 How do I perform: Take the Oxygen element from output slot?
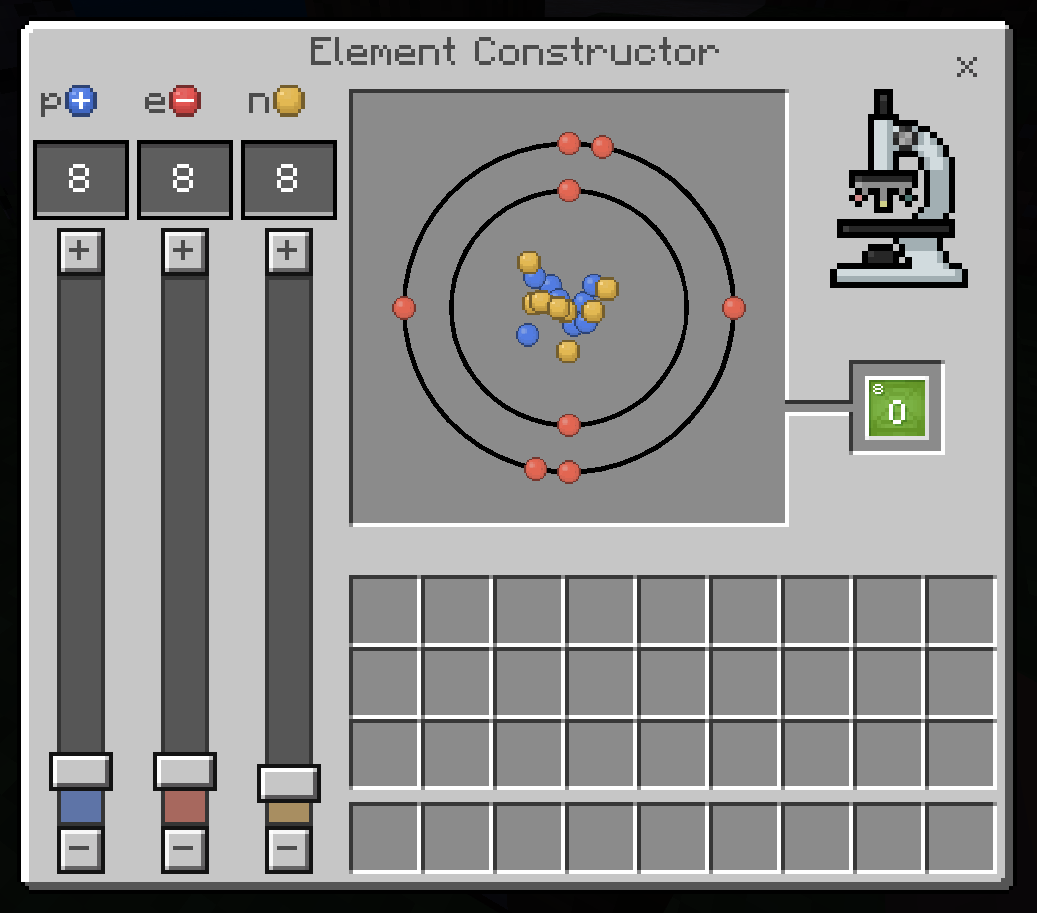tap(897, 408)
